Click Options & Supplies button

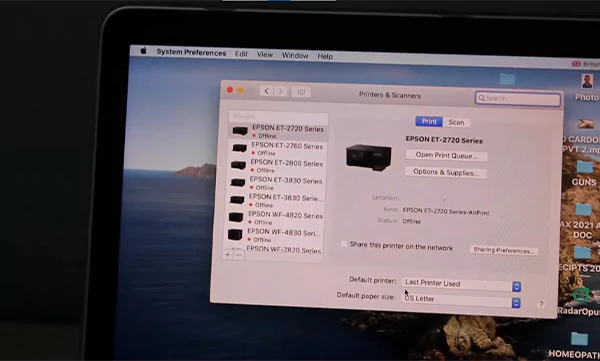(446, 172)
